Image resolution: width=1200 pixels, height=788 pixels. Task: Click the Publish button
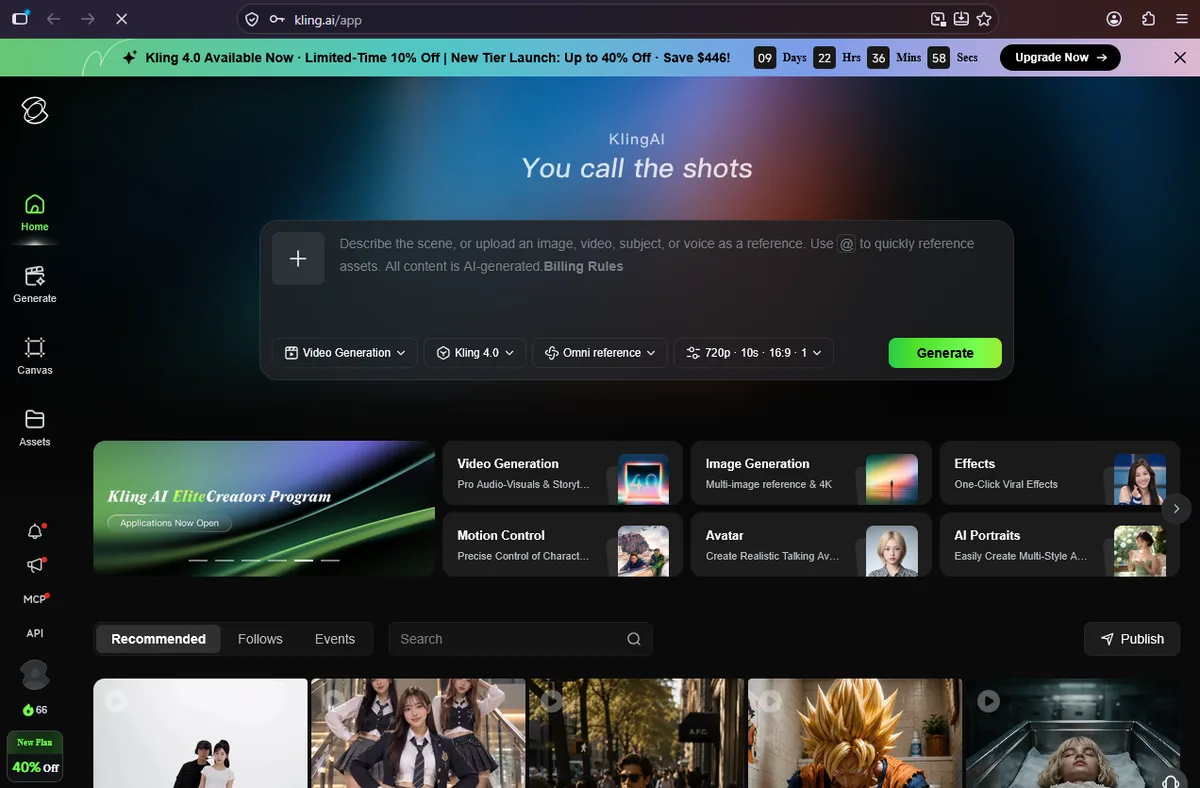pyautogui.click(x=1132, y=639)
